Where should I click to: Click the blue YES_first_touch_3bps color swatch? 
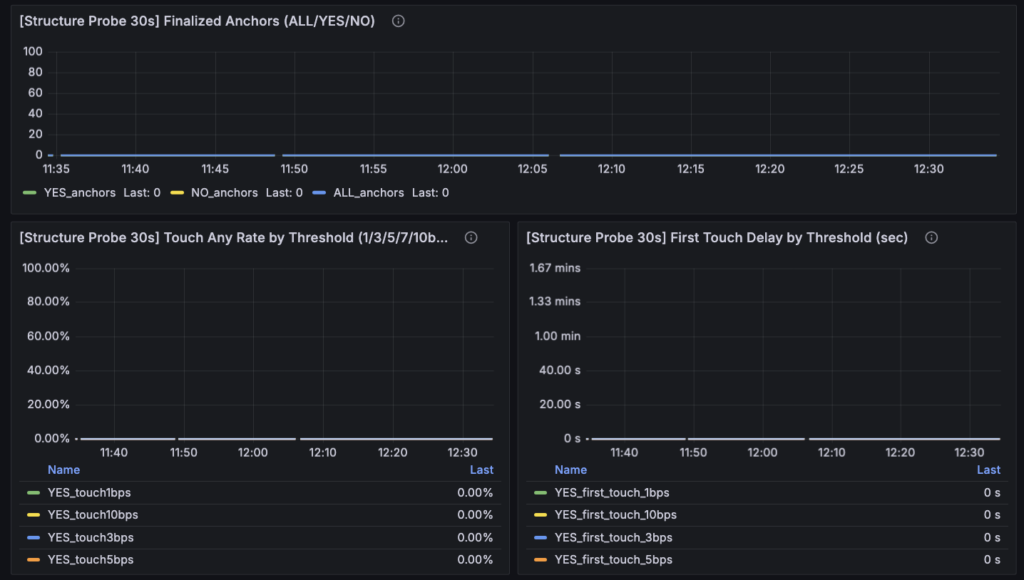pos(540,538)
